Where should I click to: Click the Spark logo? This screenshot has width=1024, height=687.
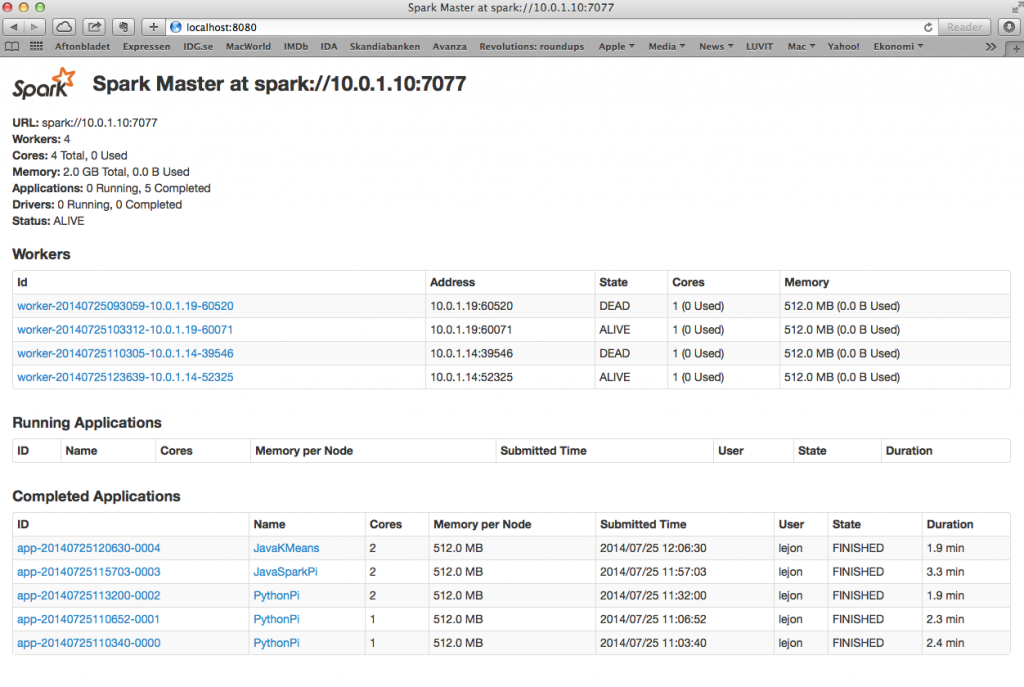click(44, 84)
